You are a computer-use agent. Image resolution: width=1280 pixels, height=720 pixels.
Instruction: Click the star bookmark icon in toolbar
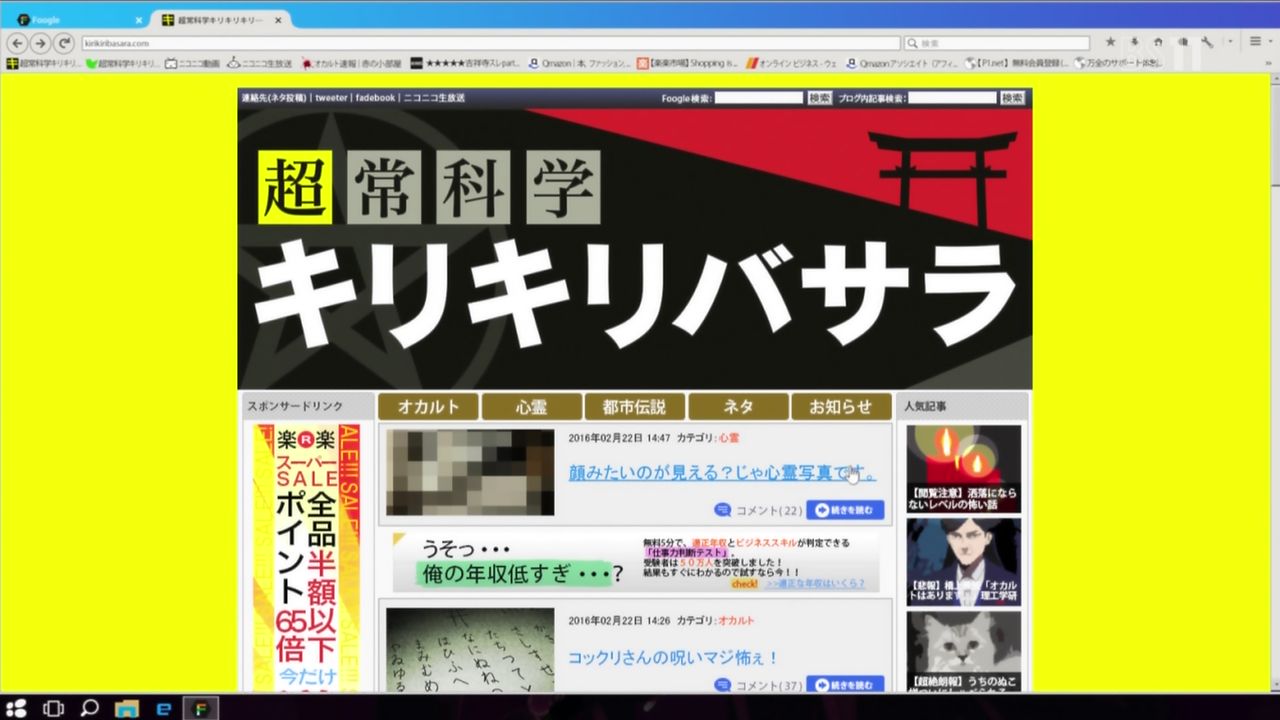click(1110, 42)
